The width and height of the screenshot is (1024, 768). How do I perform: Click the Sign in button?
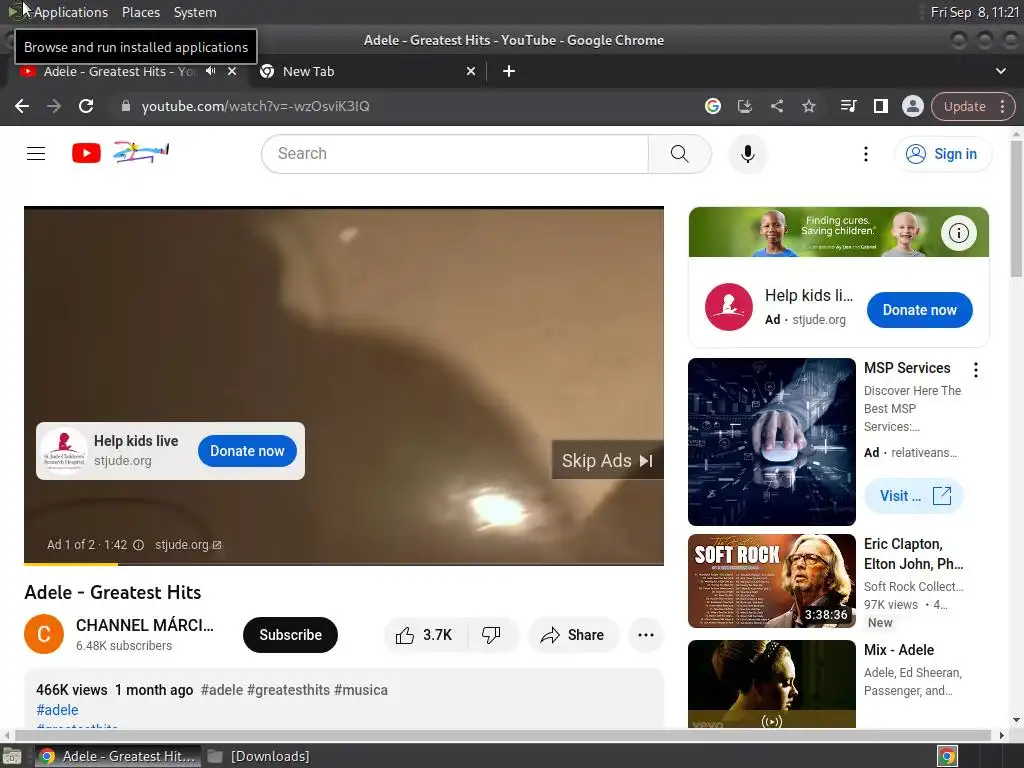click(x=942, y=154)
